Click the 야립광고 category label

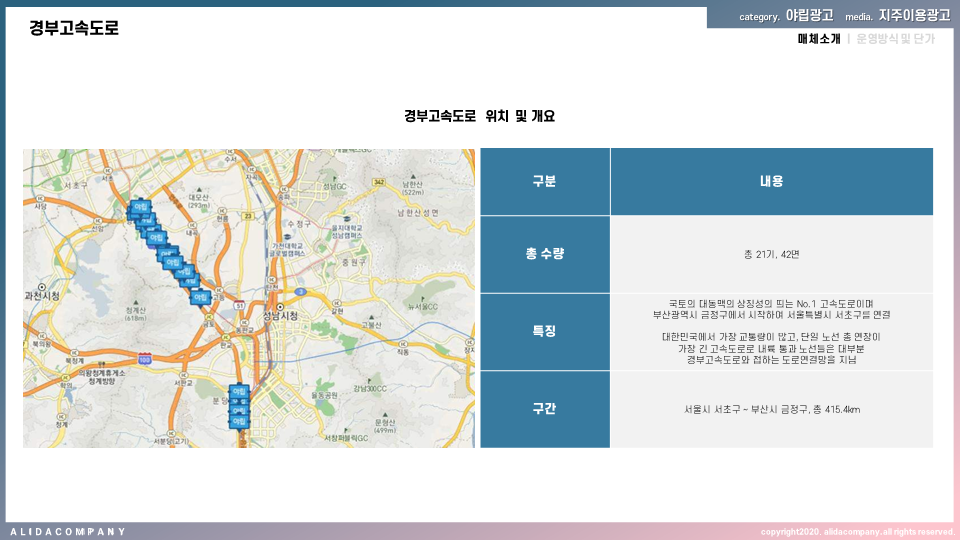tap(809, 16)
